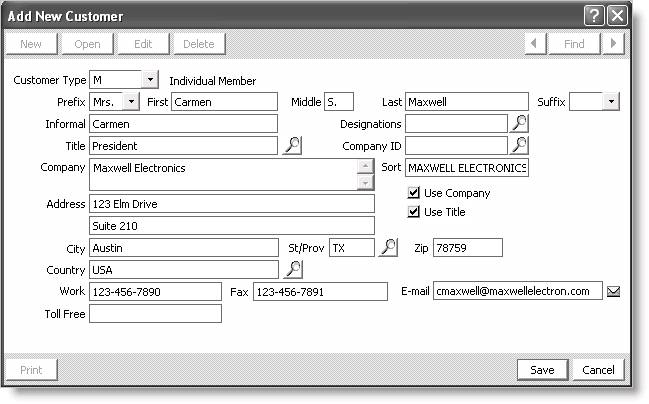Click the Last name field
Screen dimensions: 649x404
[467, 102]
